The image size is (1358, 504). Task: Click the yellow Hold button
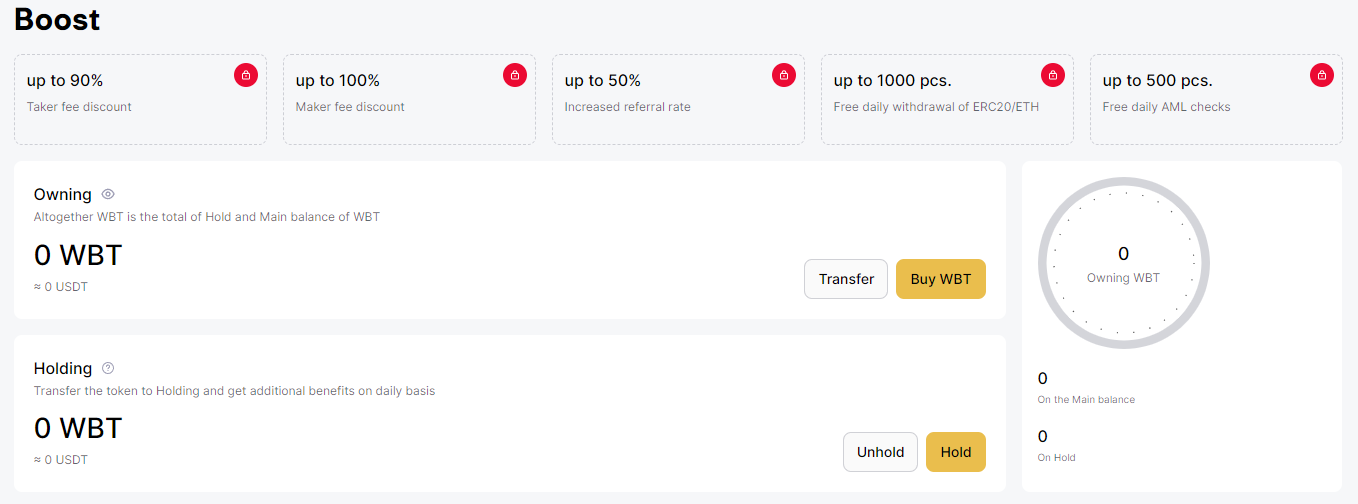click(956, 452)
